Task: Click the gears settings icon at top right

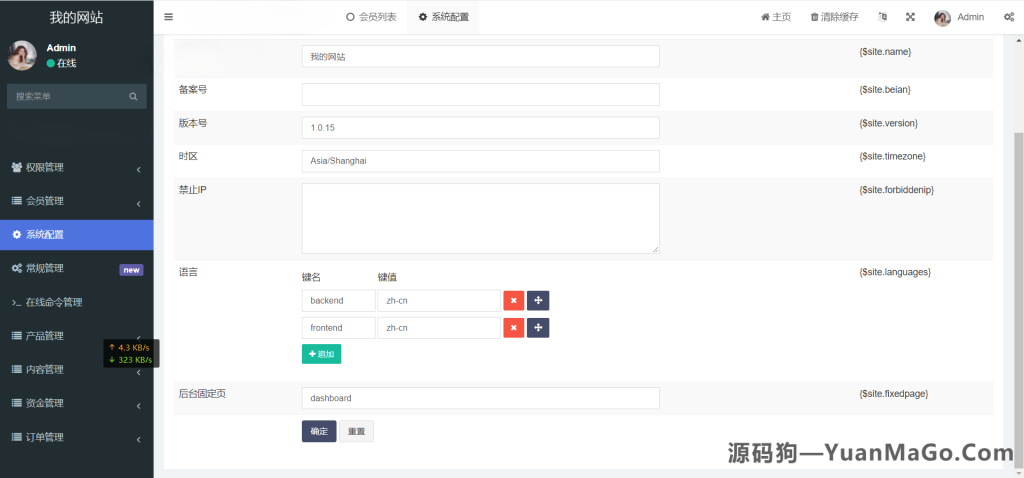Action: click(1008, 17)
